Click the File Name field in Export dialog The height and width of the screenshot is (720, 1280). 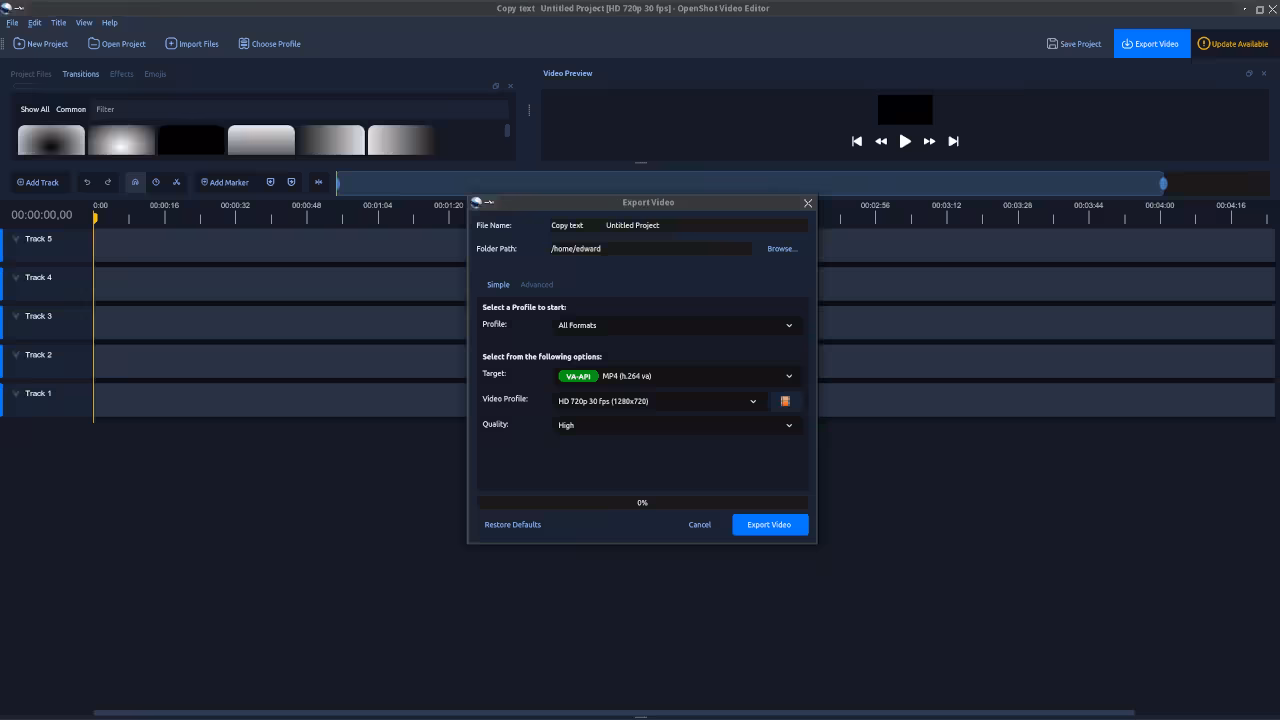678,225
